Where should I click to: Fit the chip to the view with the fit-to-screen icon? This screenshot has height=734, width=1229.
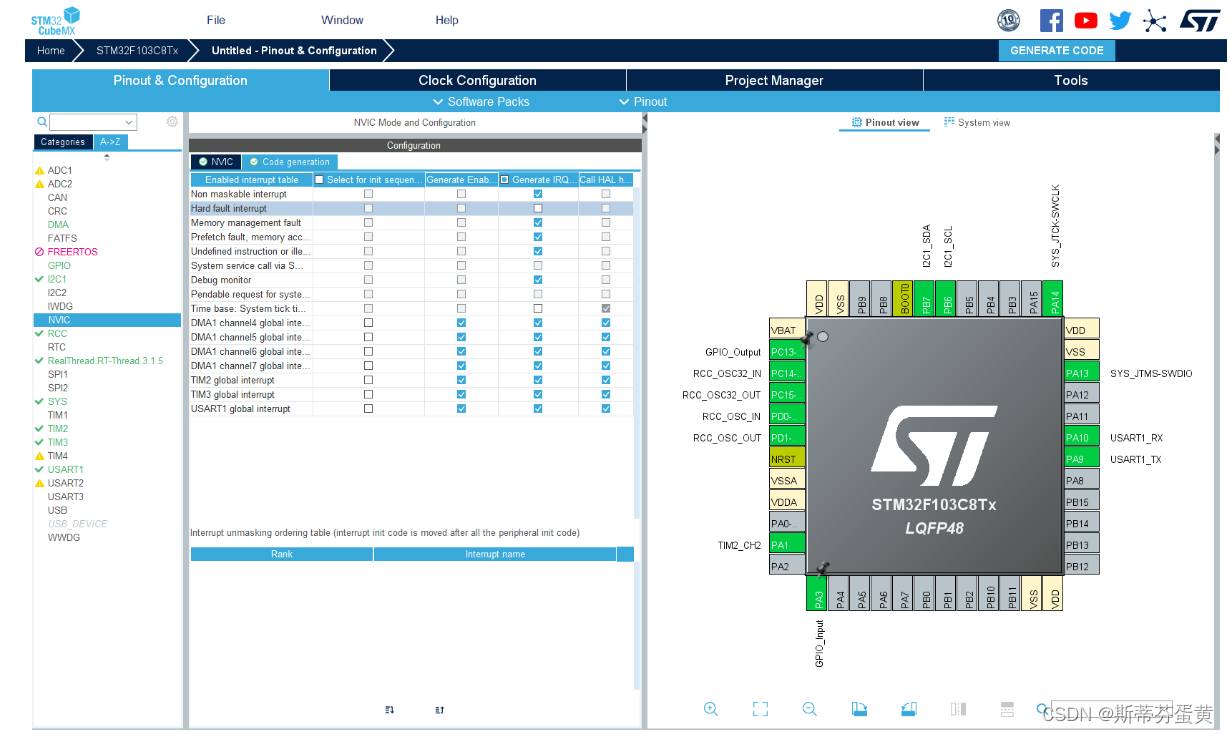pos(760,709)
